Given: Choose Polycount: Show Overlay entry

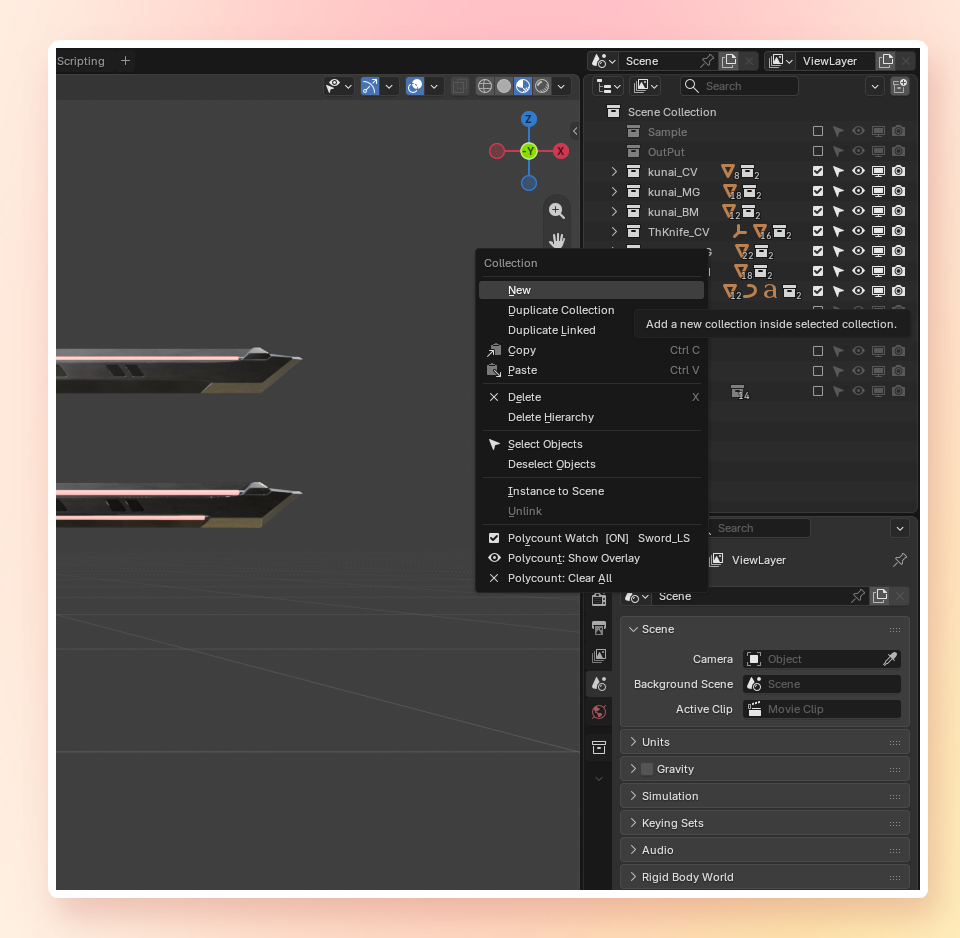Looking at the screenshot, I should 591,558.
